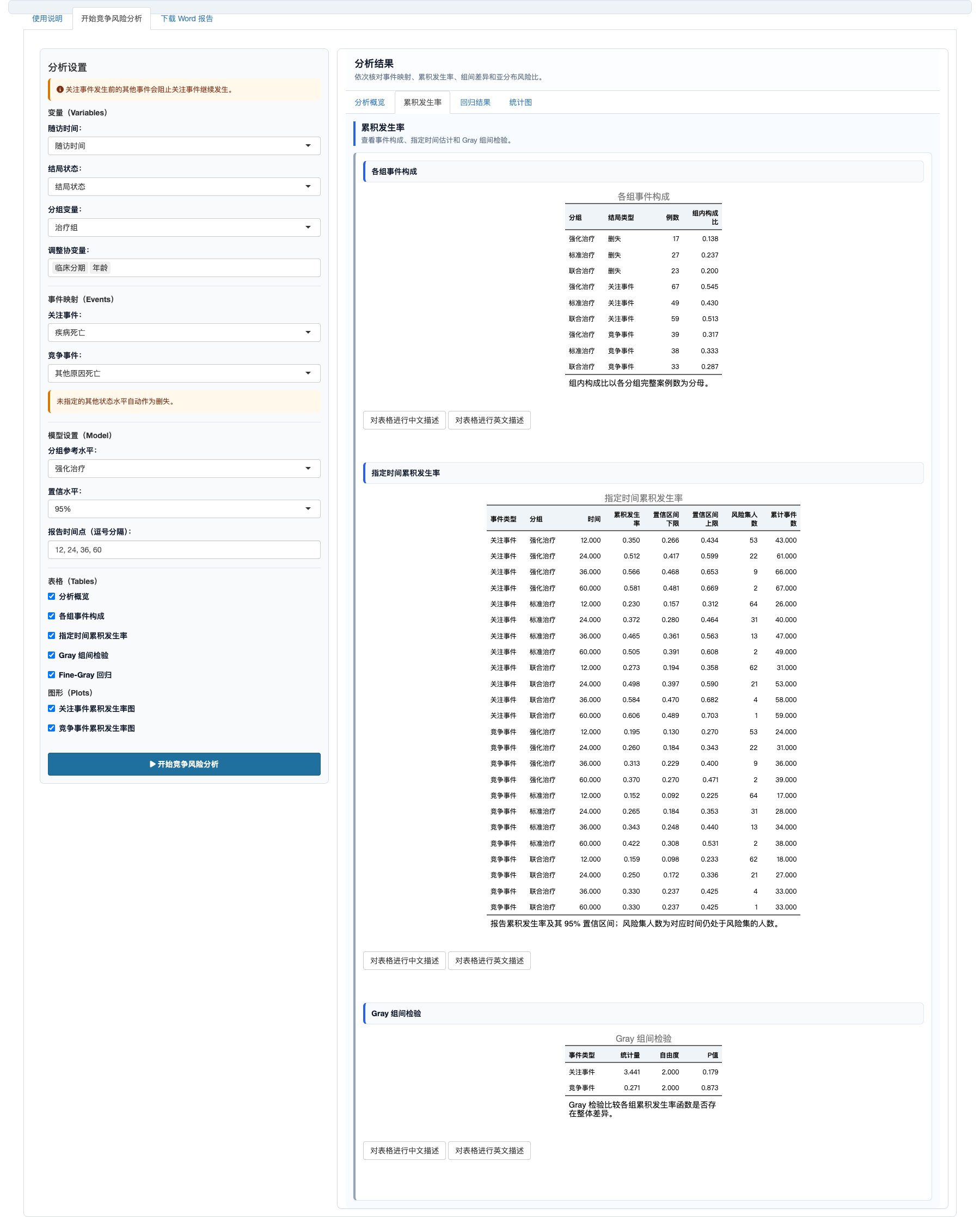This screenshot has width=980, height=1217.
Task: Click 对表格进行英文描述 under 各组事件构成 table
Action: pos(489,420)
